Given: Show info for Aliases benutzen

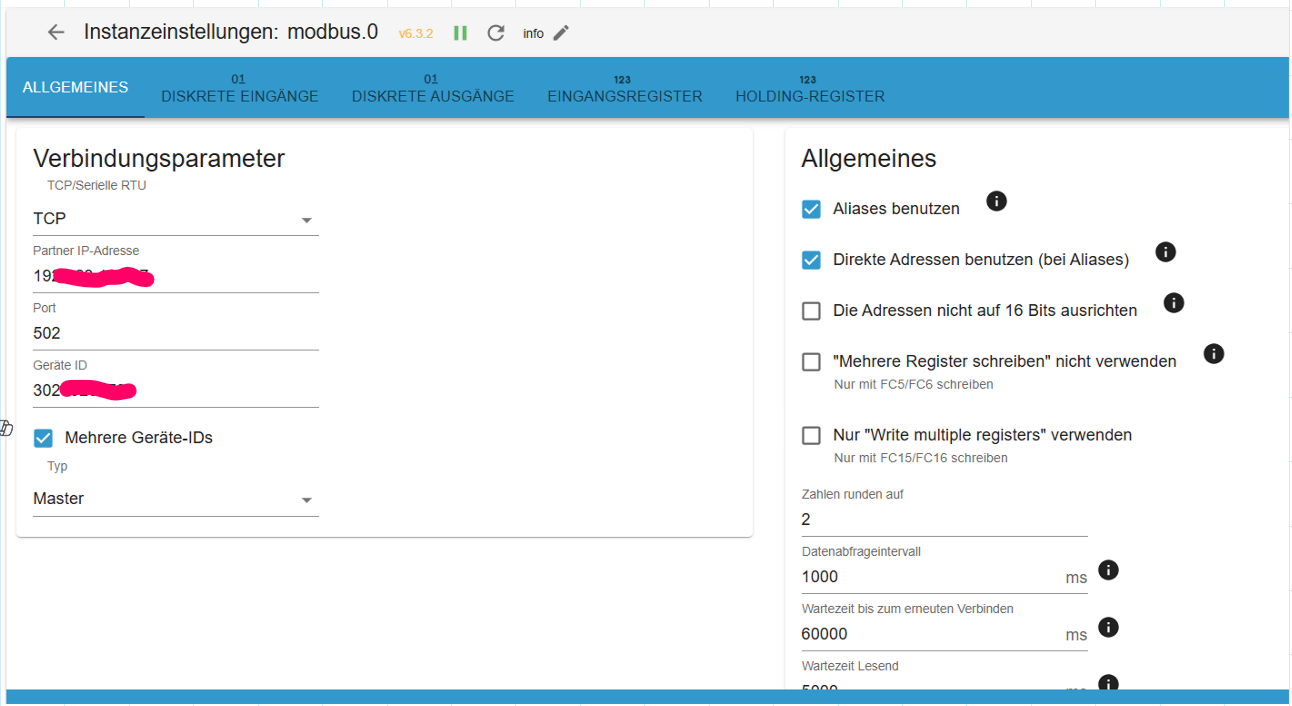Looking at the screenshot, I should click(x=996, y=201).
